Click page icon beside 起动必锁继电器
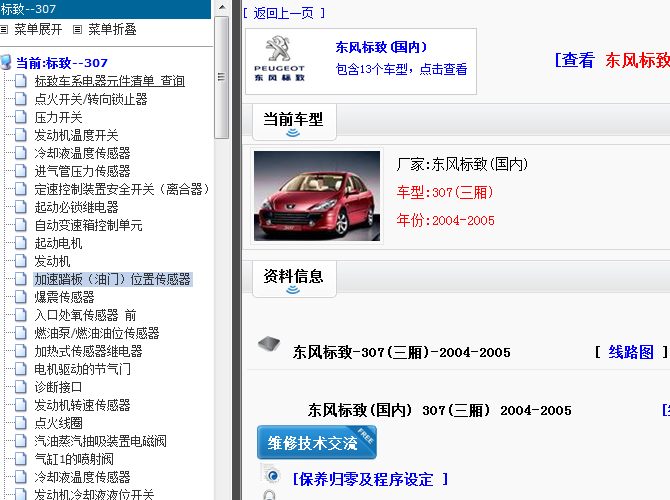Image resolution: width=670 pixels, height=500 pixels. click(21, 206)
